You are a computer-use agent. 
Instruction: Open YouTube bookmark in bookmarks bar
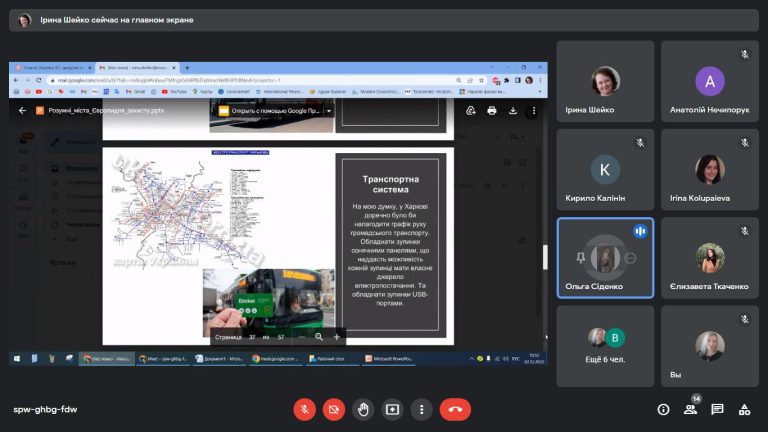point(174,92)
